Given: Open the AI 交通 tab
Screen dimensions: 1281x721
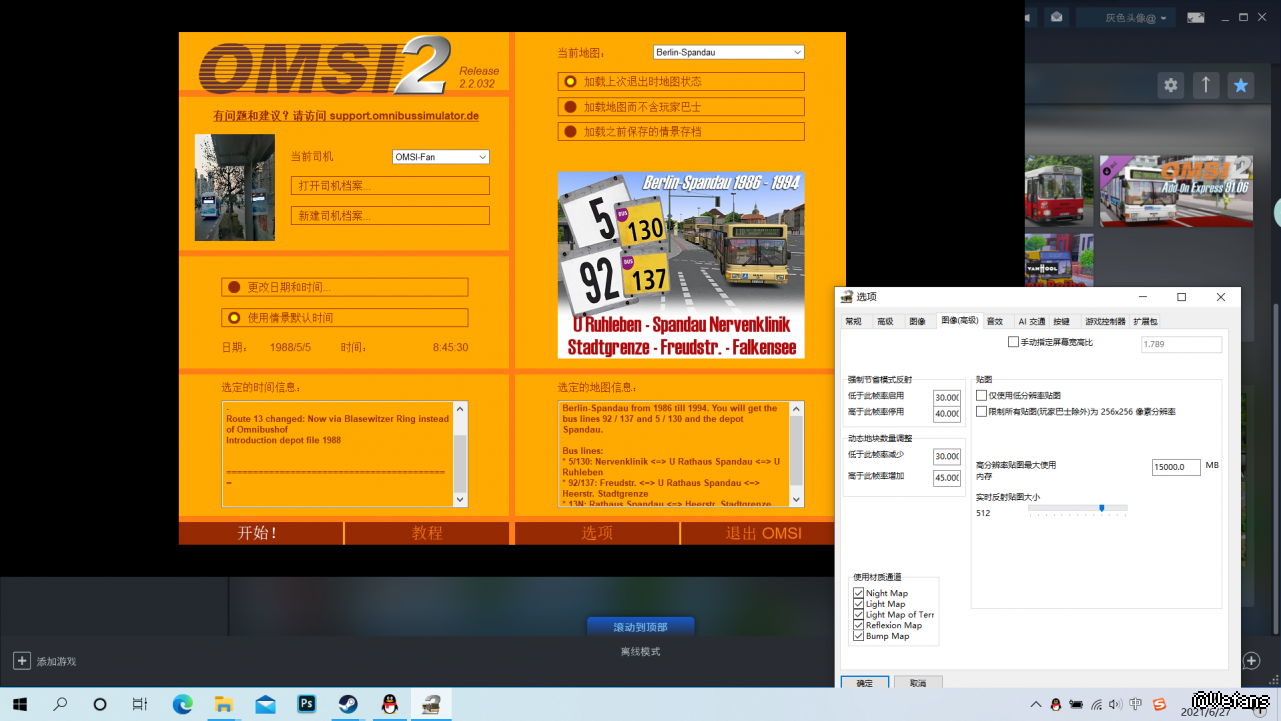Looking at the screenshot, I should 1031,321.
